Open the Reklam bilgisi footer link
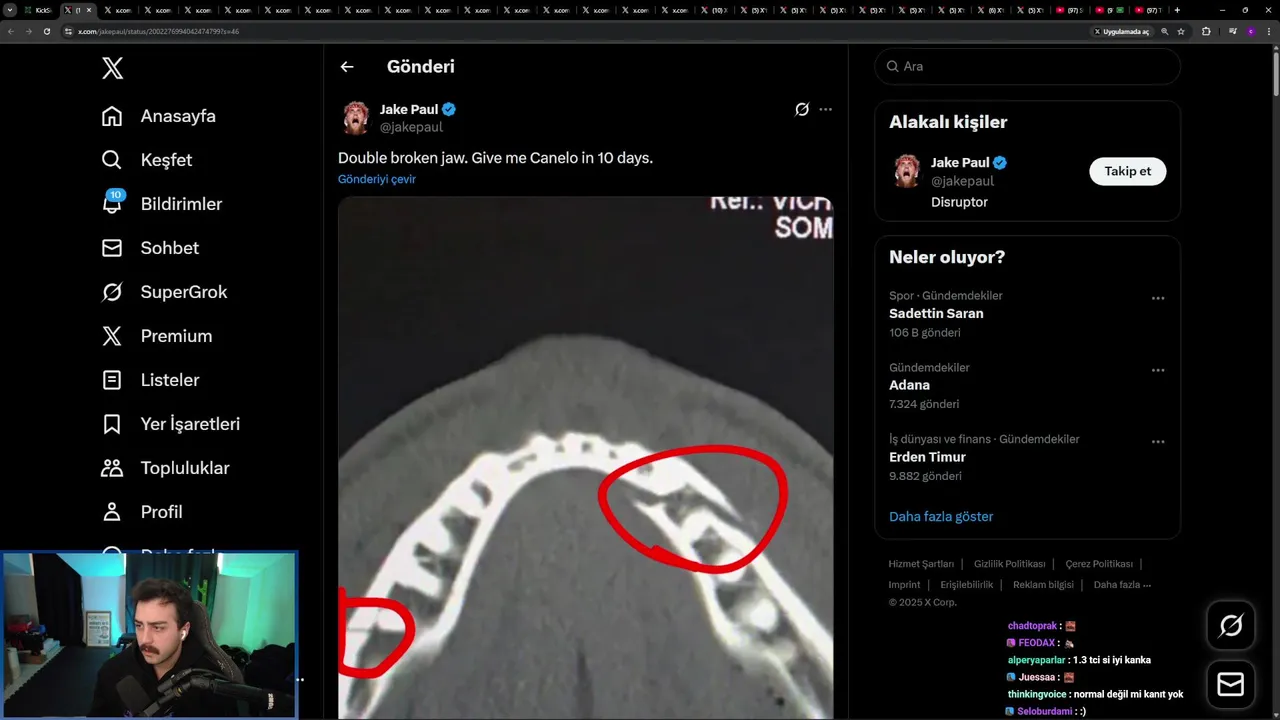The width and height of the screenshot is (1280, 720). (x=1043, y=585)
